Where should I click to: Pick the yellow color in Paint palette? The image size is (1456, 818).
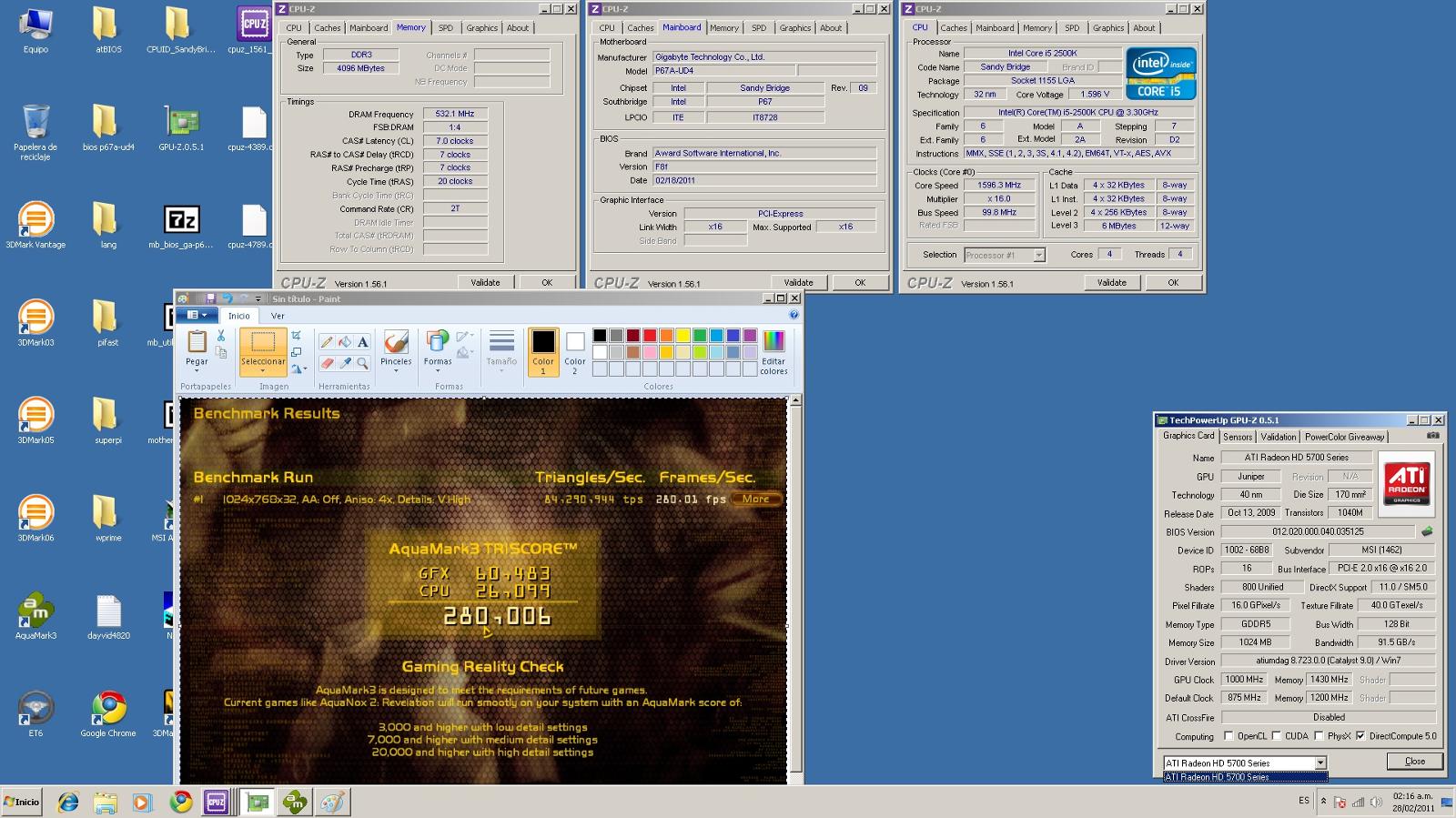(682, 336)
